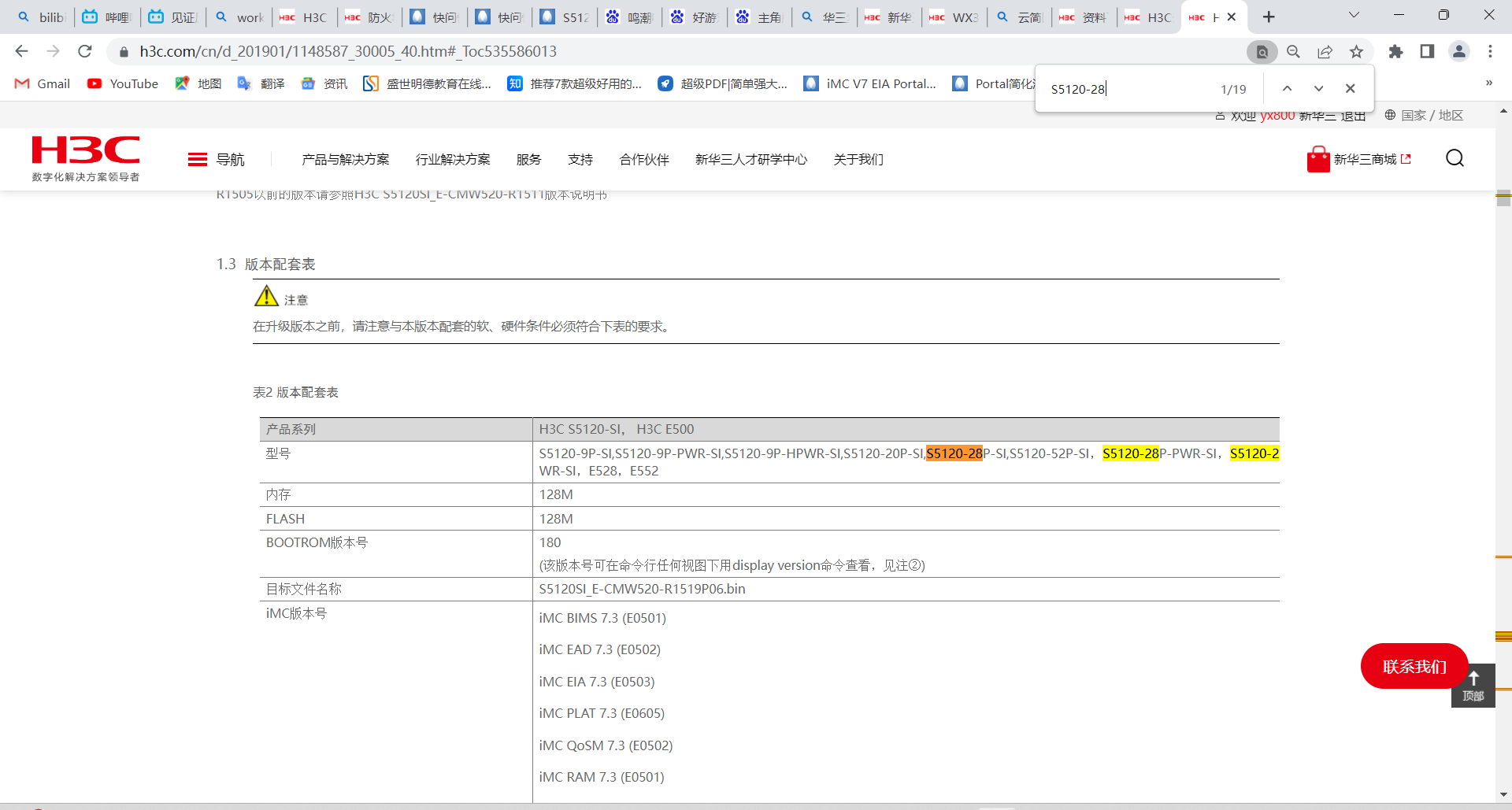This screenshot has width=1512, height=810.
Task: Open the H3C site search magnifier
Action: click(x=1455, y=158)
